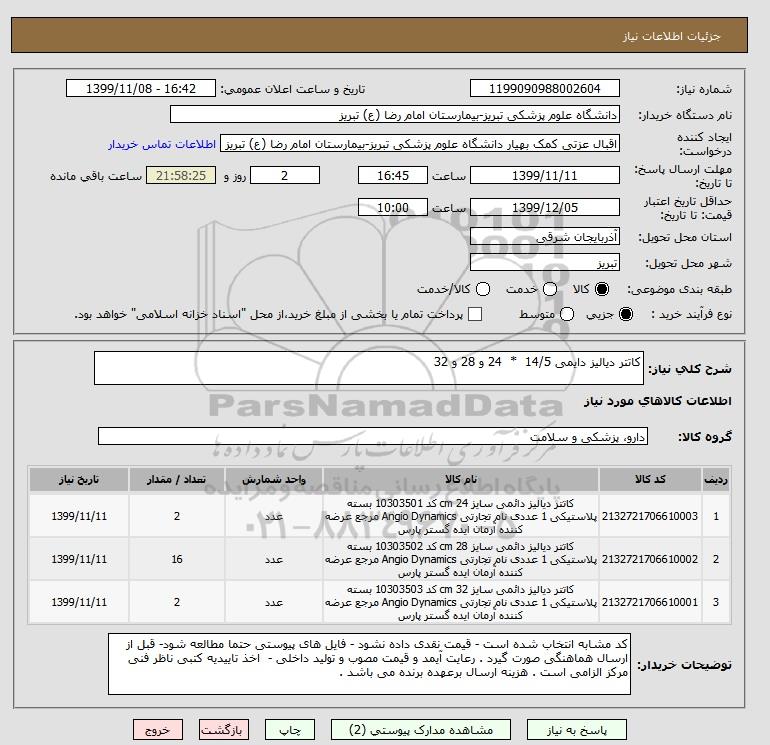This screenshot has height=745, width=770.
Task: Click the buyer notes text area
Action: (369, 663)
